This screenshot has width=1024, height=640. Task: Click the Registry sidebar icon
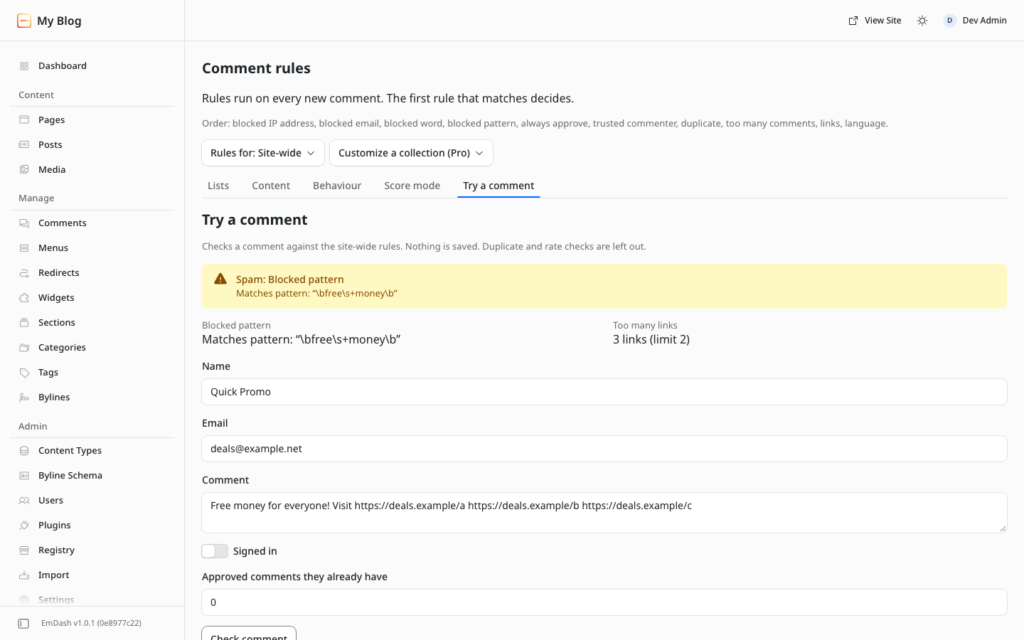[x=24, y=550]
